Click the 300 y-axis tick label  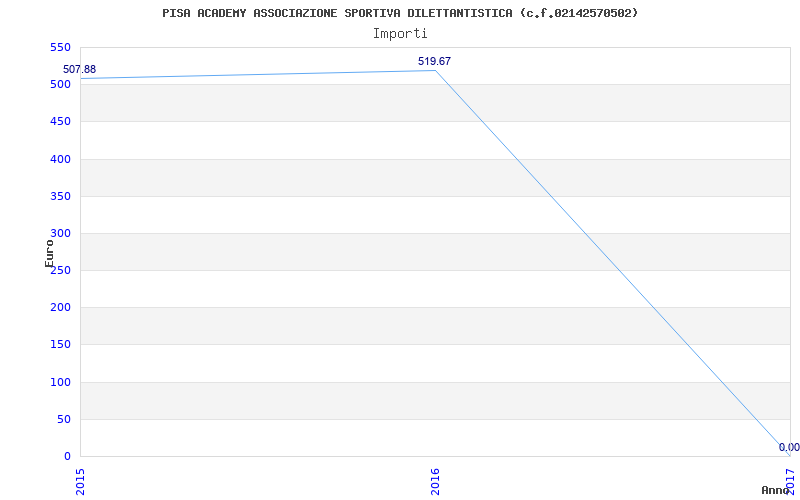[x=60, y=233]
